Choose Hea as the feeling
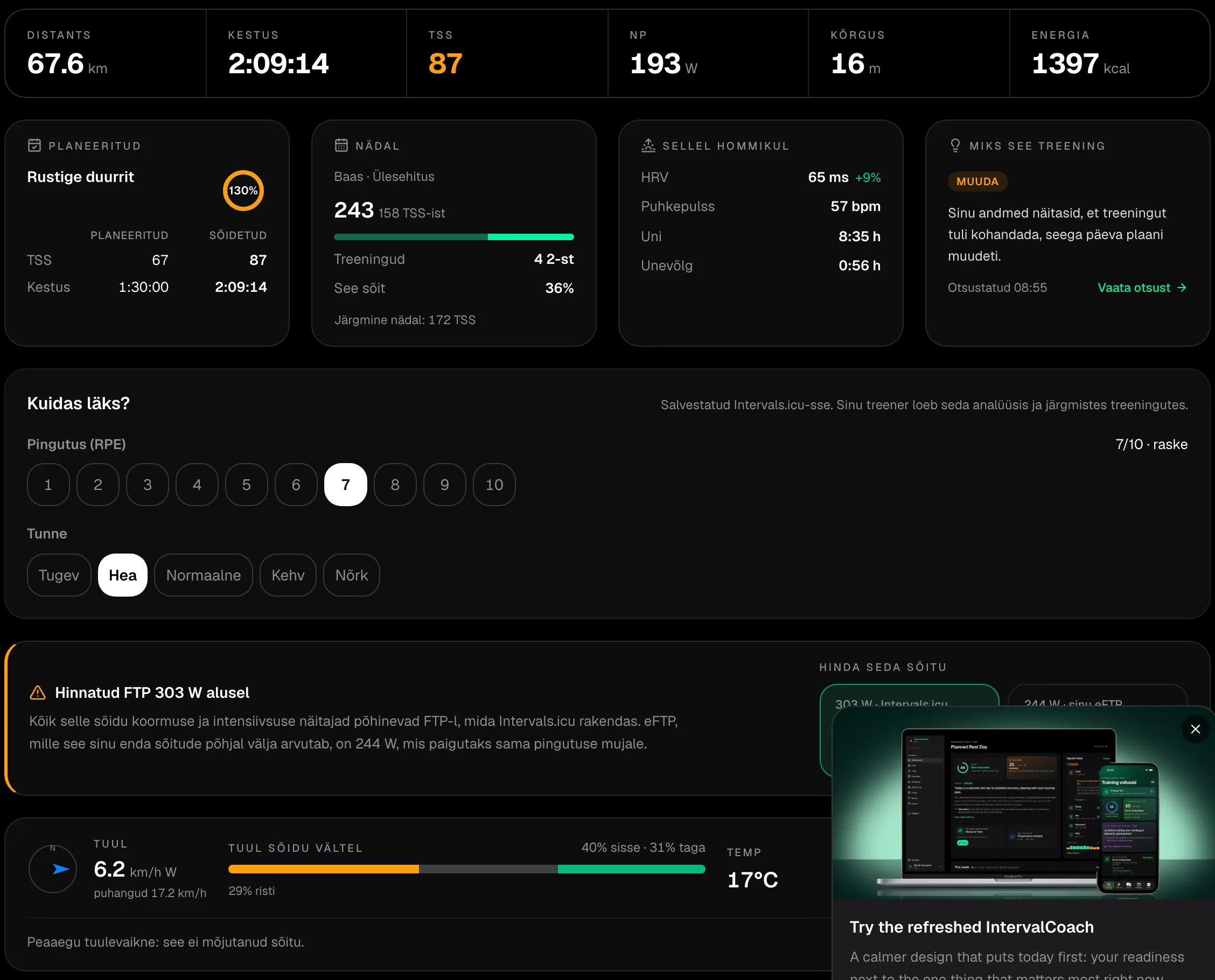 coord(122,575)
